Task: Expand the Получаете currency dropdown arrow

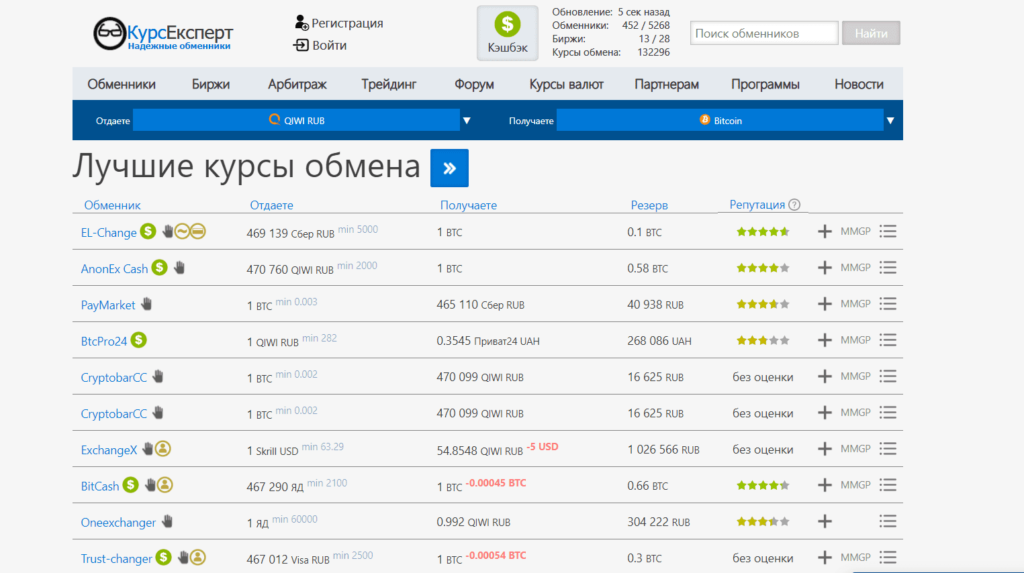Action: 890,120
